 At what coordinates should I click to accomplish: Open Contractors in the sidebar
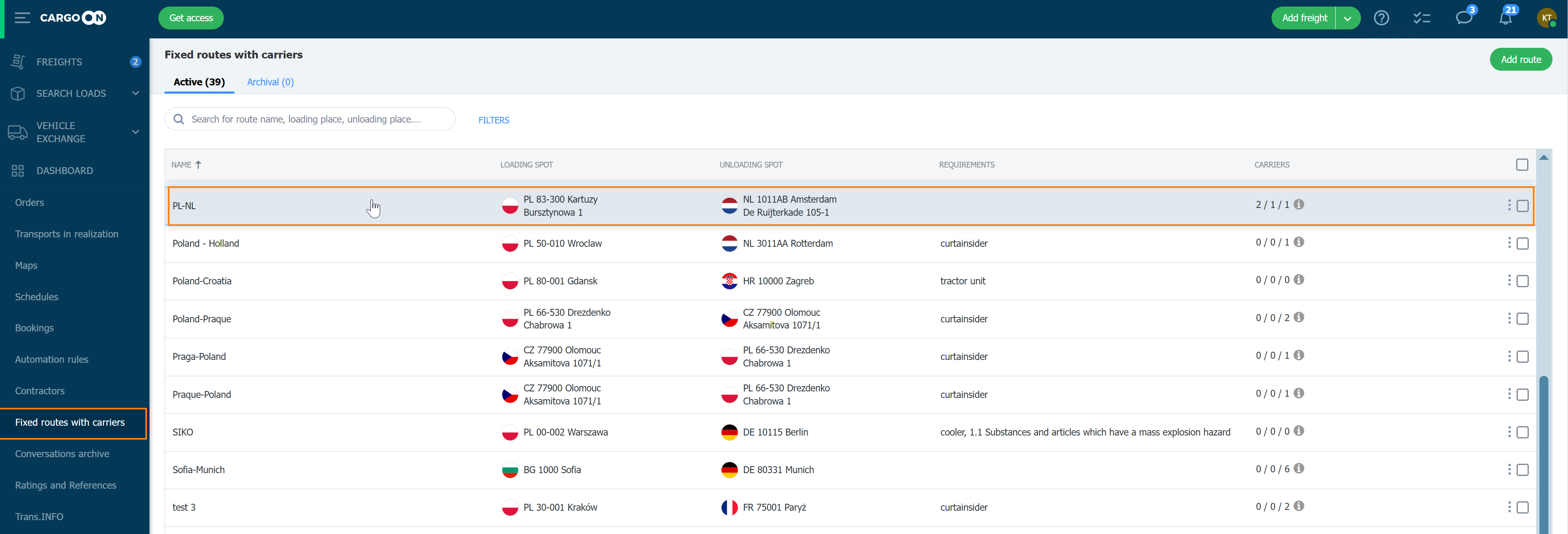click(40, 391)
